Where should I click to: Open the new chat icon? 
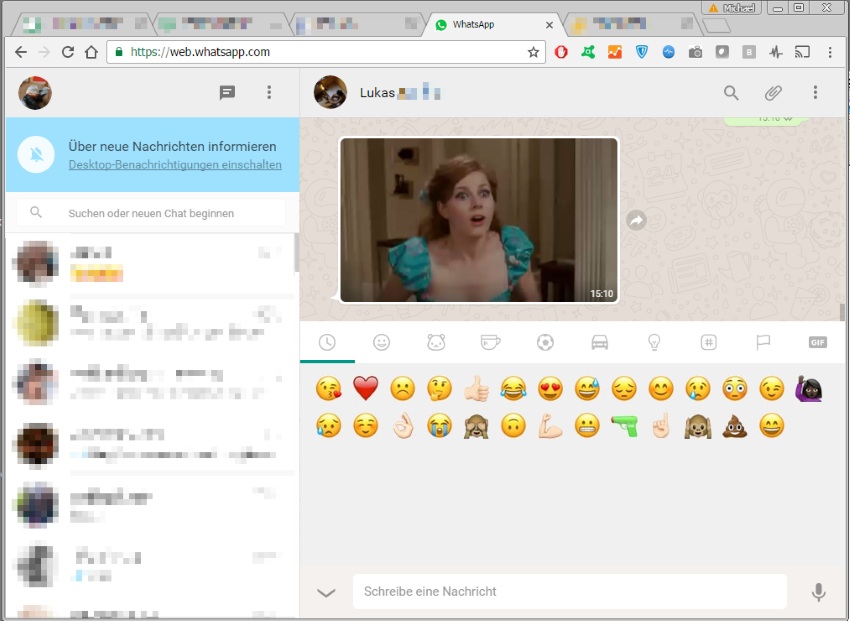coord(227,93)
